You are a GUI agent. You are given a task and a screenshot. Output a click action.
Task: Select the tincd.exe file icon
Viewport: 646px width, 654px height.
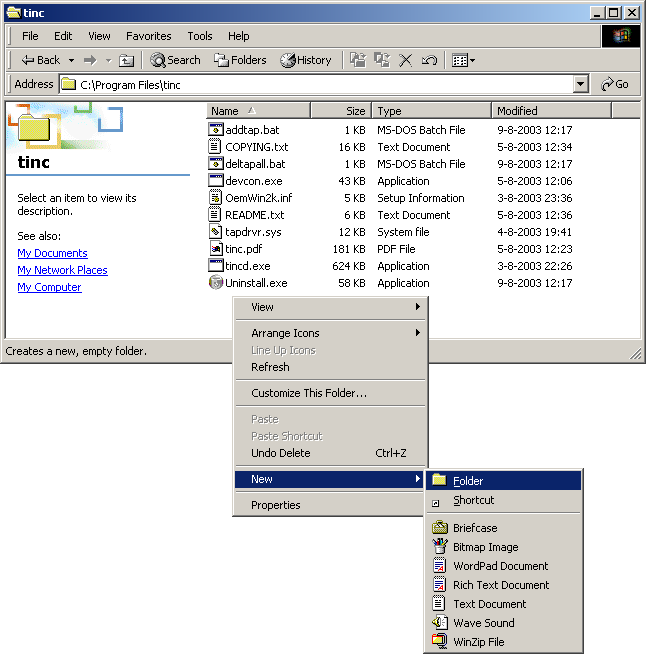pyautogui.click(x=216, y=266)
